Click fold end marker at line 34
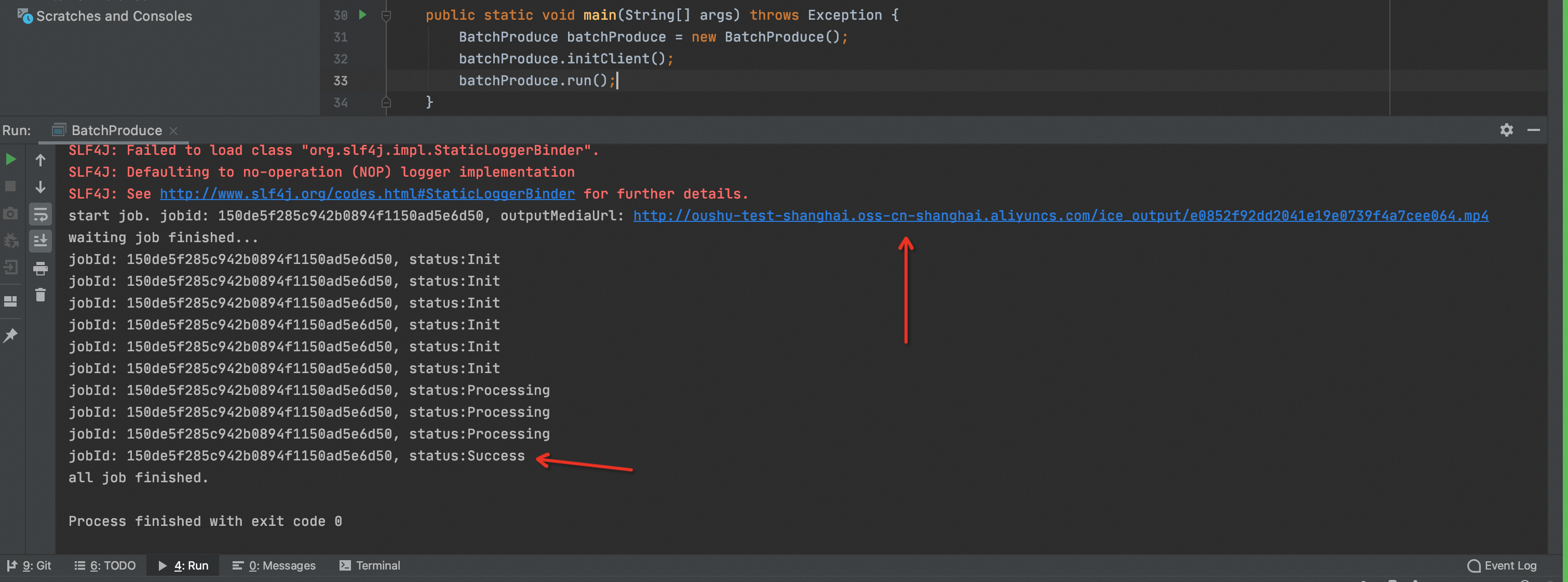Viewport: 1568px width, 582px height. point(386,102)
